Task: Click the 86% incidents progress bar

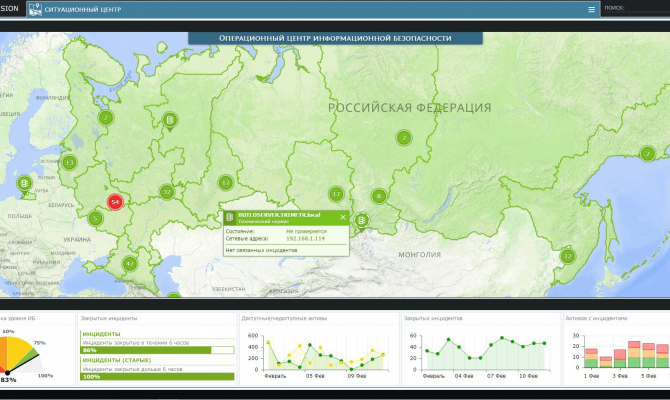Action: click(157, 351)
